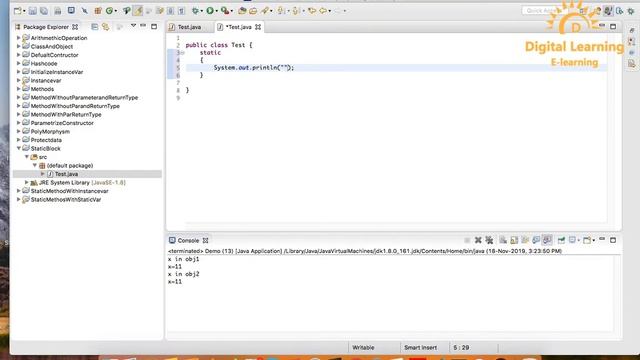Image resolution: width=640 pixels, height=360 pixels.
Task: Click the Next Annotation icon
Action: pyautogui.click(x=282, y=11)
